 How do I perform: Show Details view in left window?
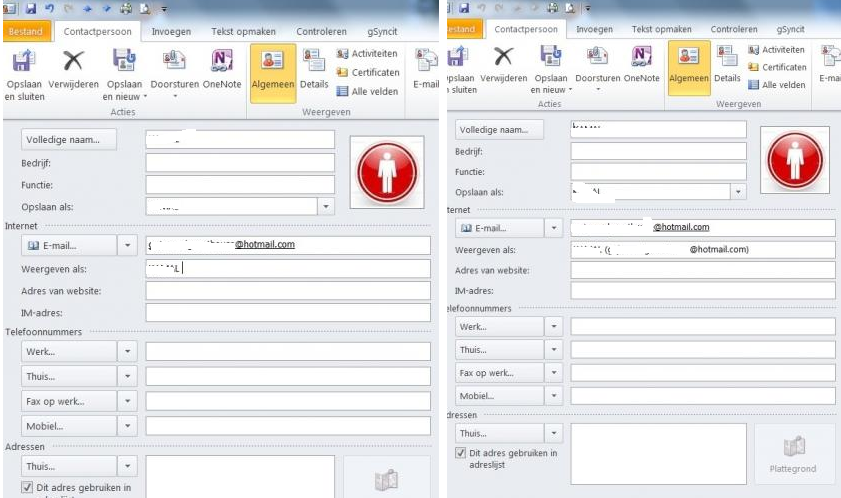pos(314,70)
